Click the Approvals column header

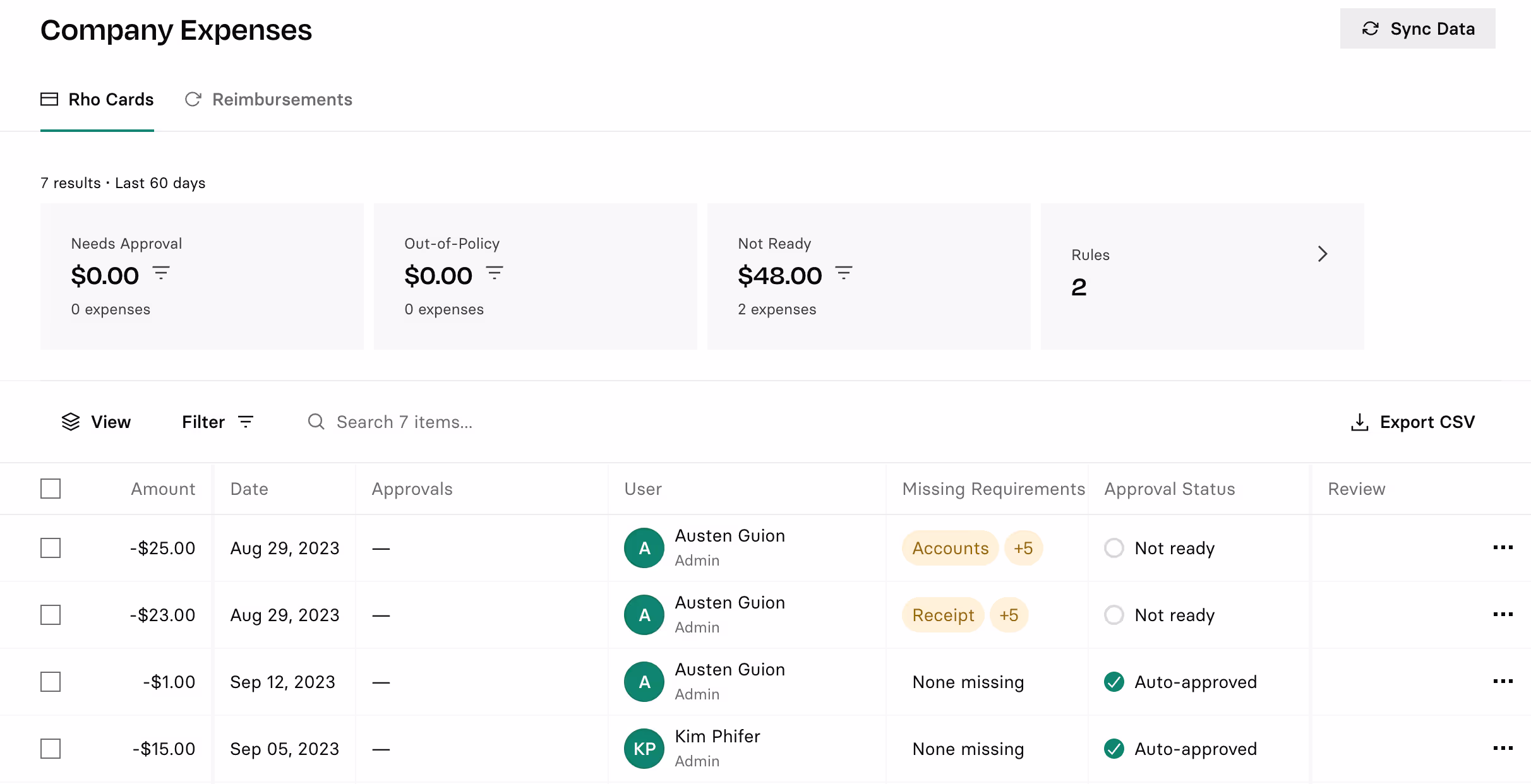pyautogui.click(x=412, y=489)
